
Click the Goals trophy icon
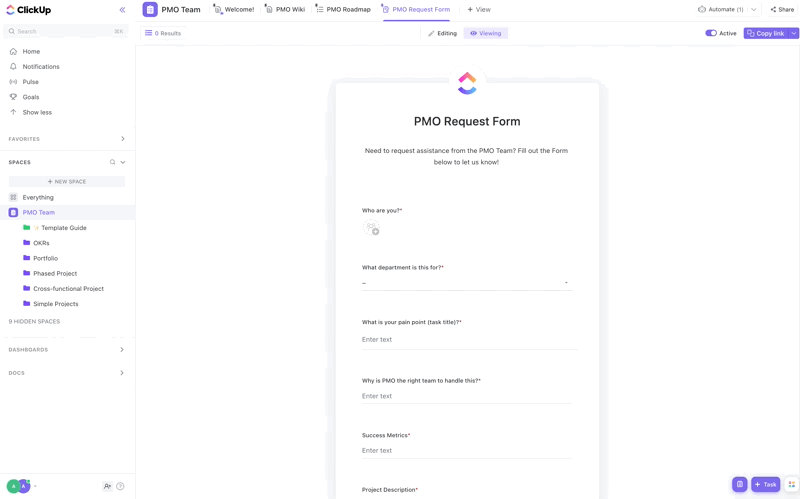[13, 97]
